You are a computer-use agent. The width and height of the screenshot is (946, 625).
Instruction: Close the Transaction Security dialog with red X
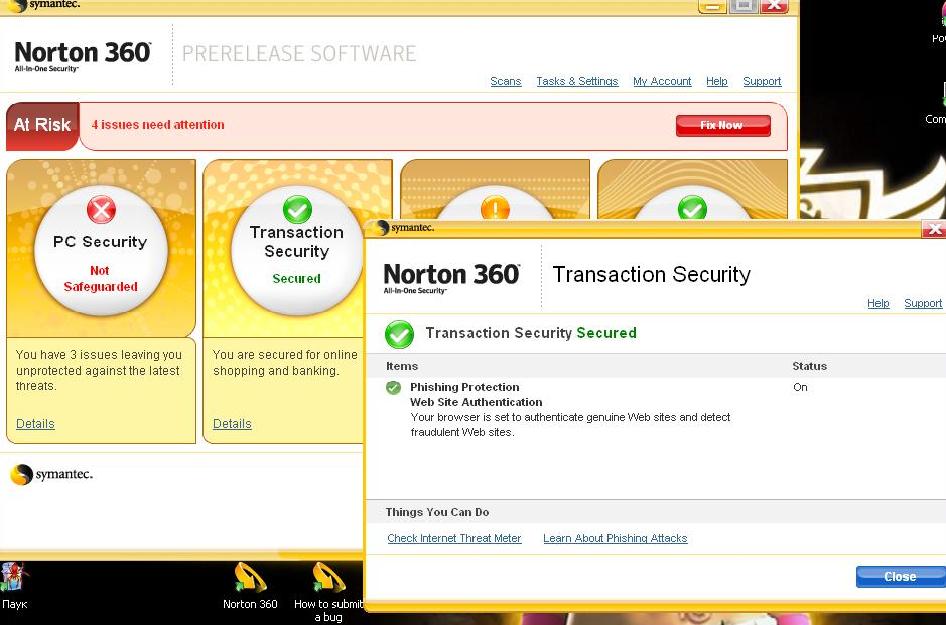coord(934,229)
